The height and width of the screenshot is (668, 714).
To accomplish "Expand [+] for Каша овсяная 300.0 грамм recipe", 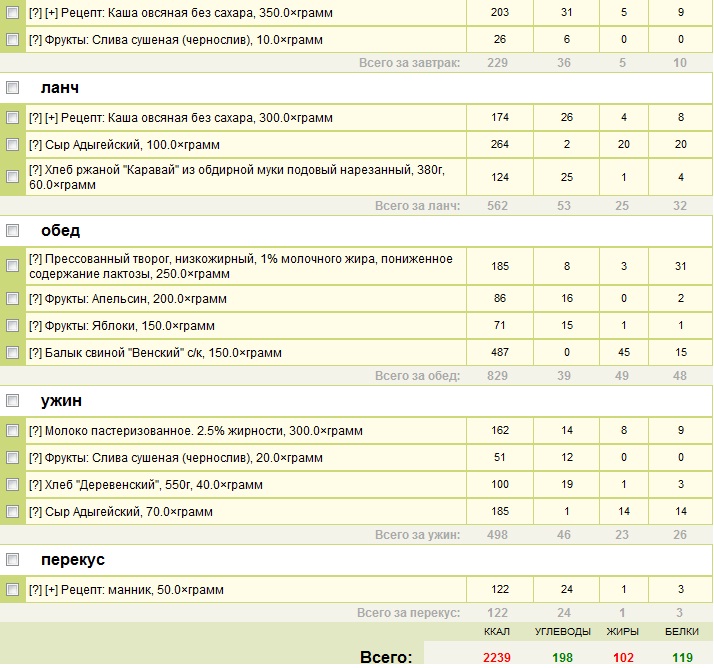I will pos(51,118).
